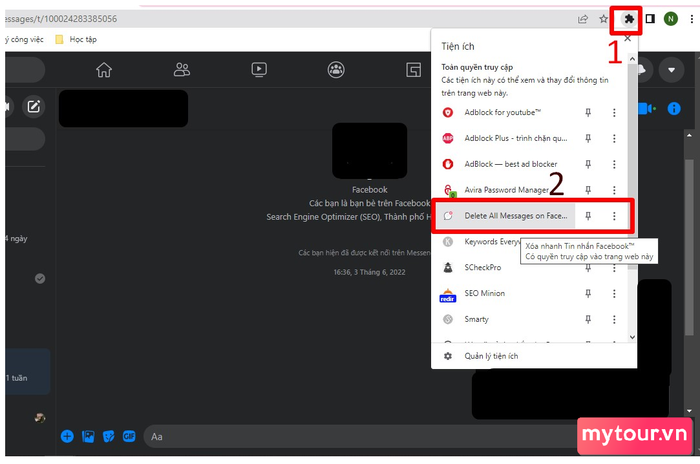Pin Delete All Messages on Facebook extension
This screenshot has width=700, height=464.
click(589, 216)
